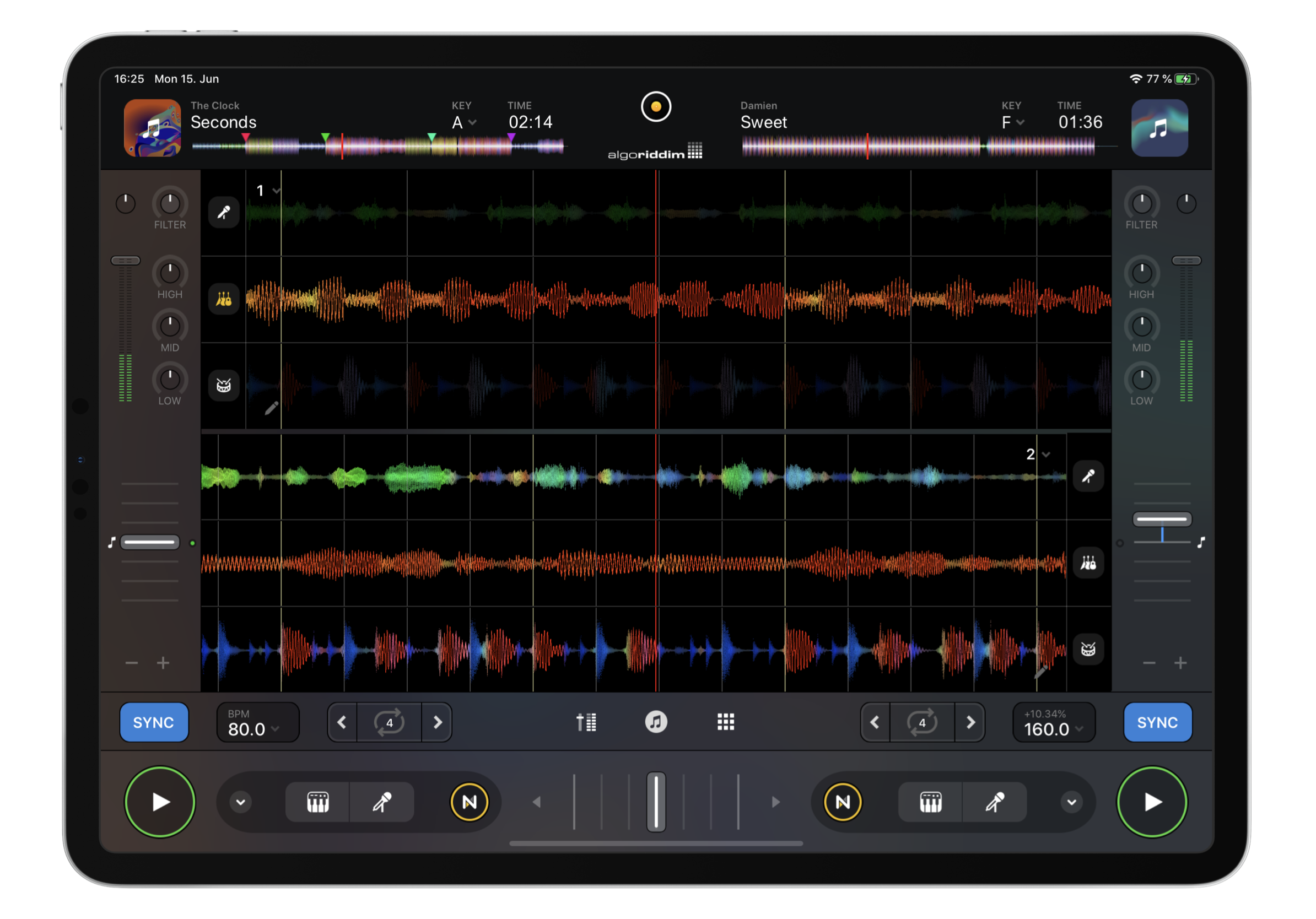
Task: Open the sampler grid icon
Action: (726, 722)
